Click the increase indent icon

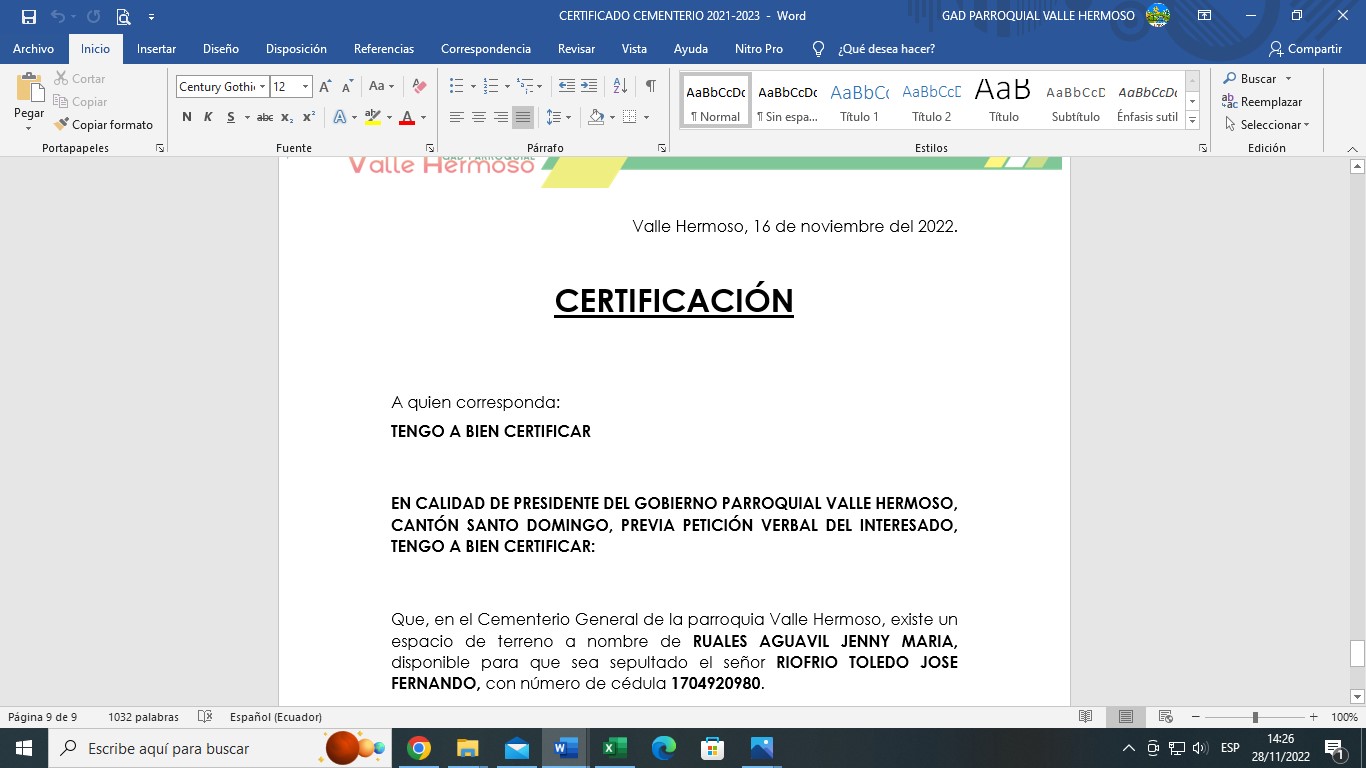click(x=589, y=87)
